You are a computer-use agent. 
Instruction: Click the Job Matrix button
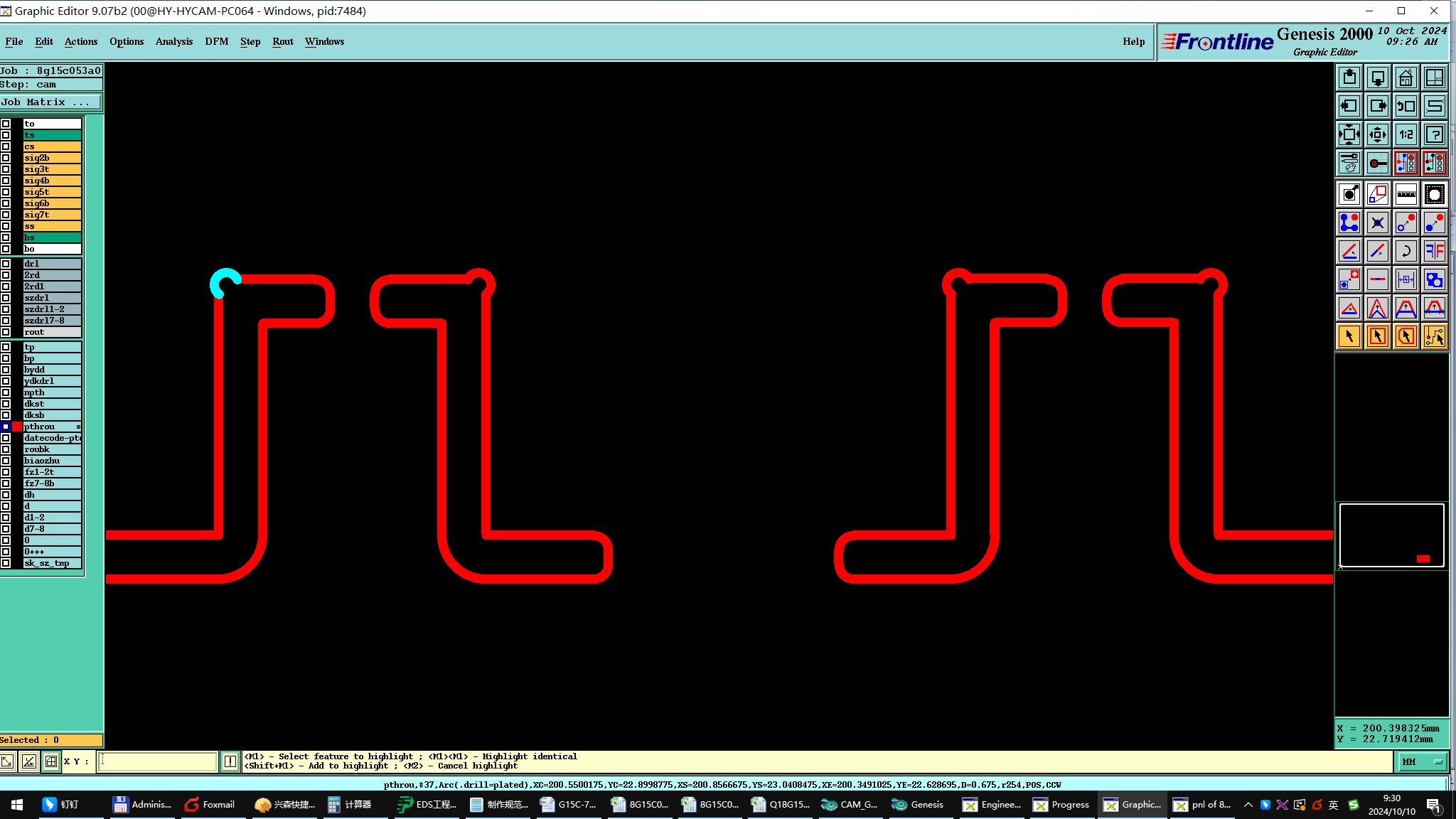pyautogui.click(x=50, y=102)
